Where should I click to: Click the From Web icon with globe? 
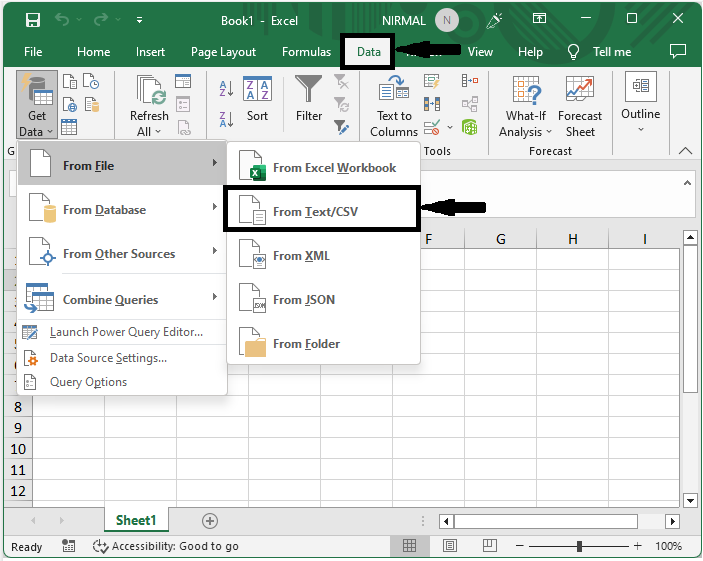pyautogui.click(x=69, y=104)
